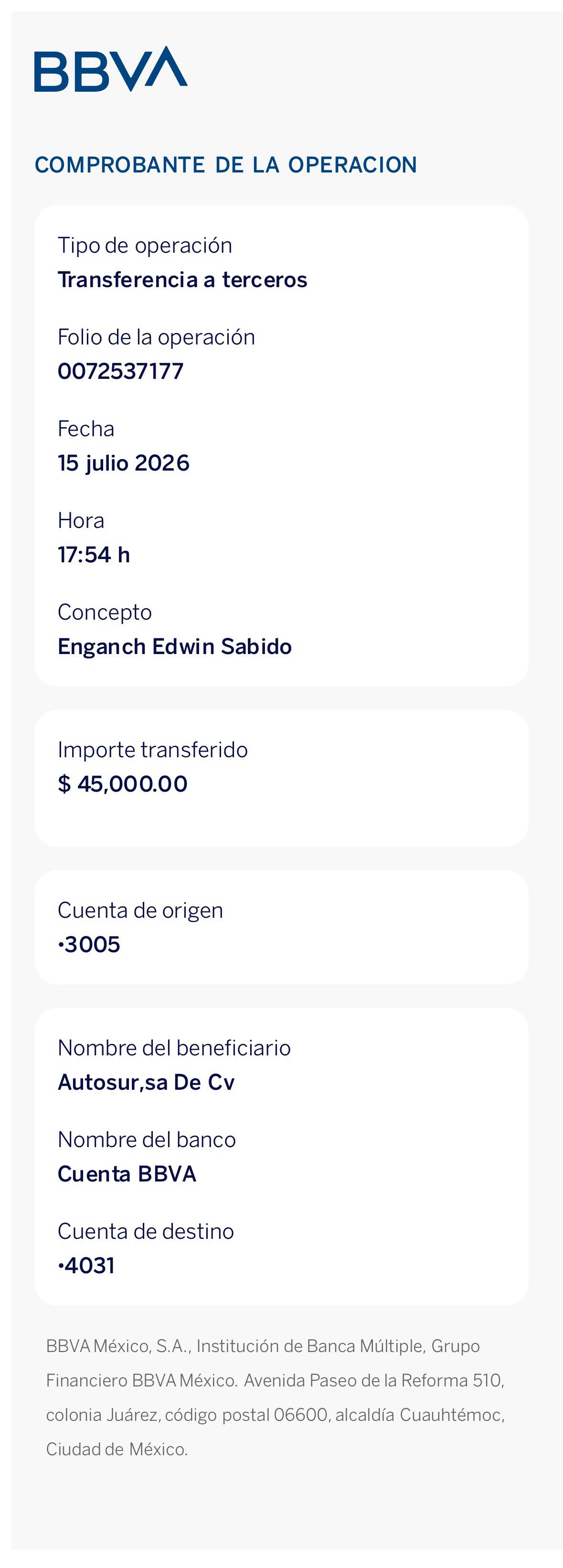Image resolution: width=563 pixels, height=1568 pixels.
Task: Select destination account ending 4031
Action: click(x=86, y=1266)
